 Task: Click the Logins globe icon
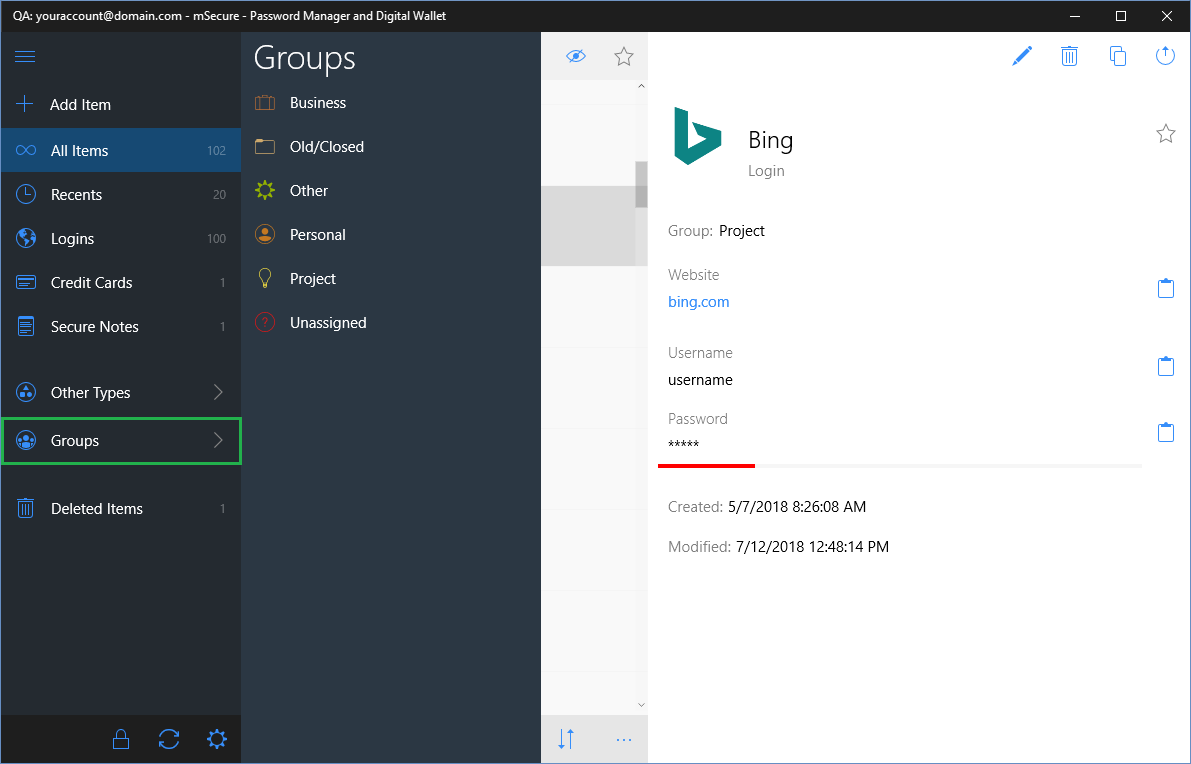[x=26, y=238]
